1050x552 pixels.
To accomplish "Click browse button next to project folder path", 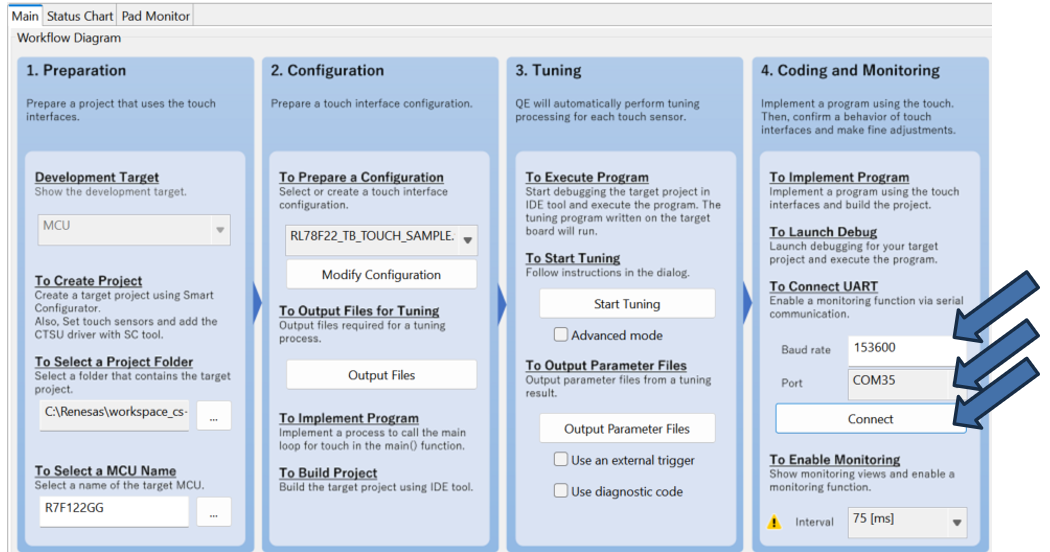I will (213, 415).
